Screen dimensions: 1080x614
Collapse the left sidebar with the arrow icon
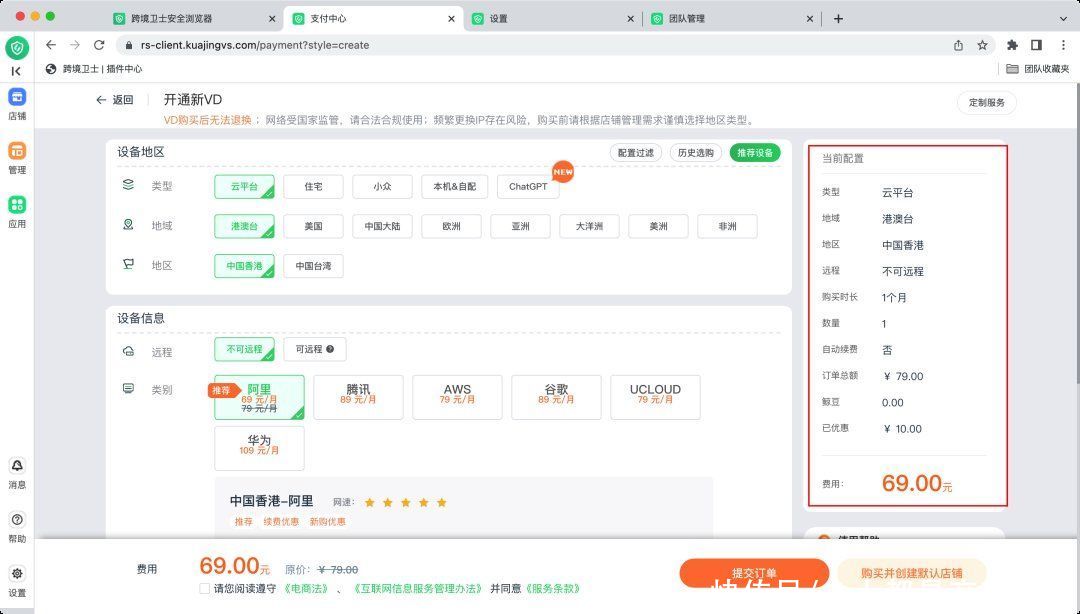click(x=17, y=71)
